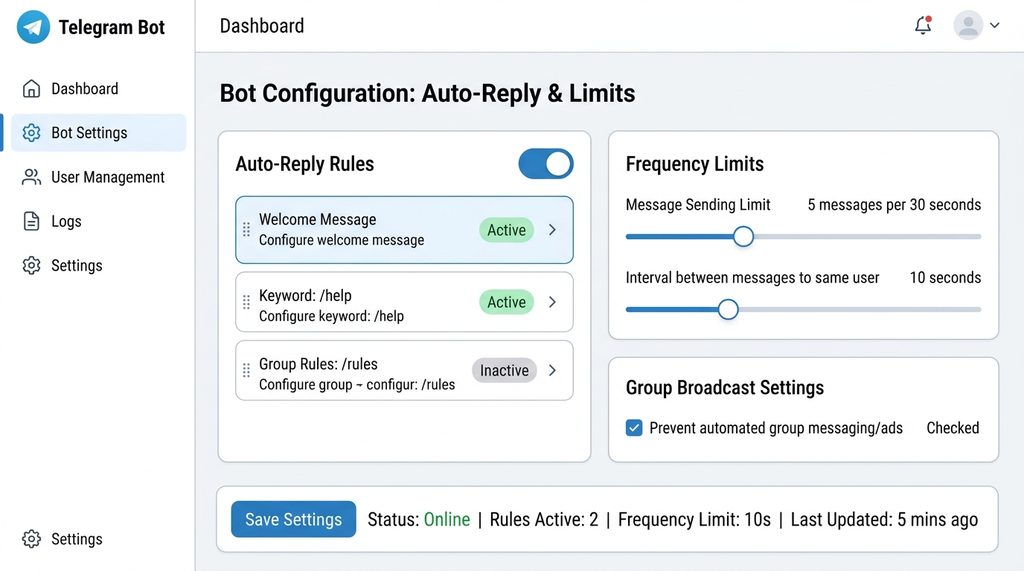Go to Logs menu item

(66, 221)
